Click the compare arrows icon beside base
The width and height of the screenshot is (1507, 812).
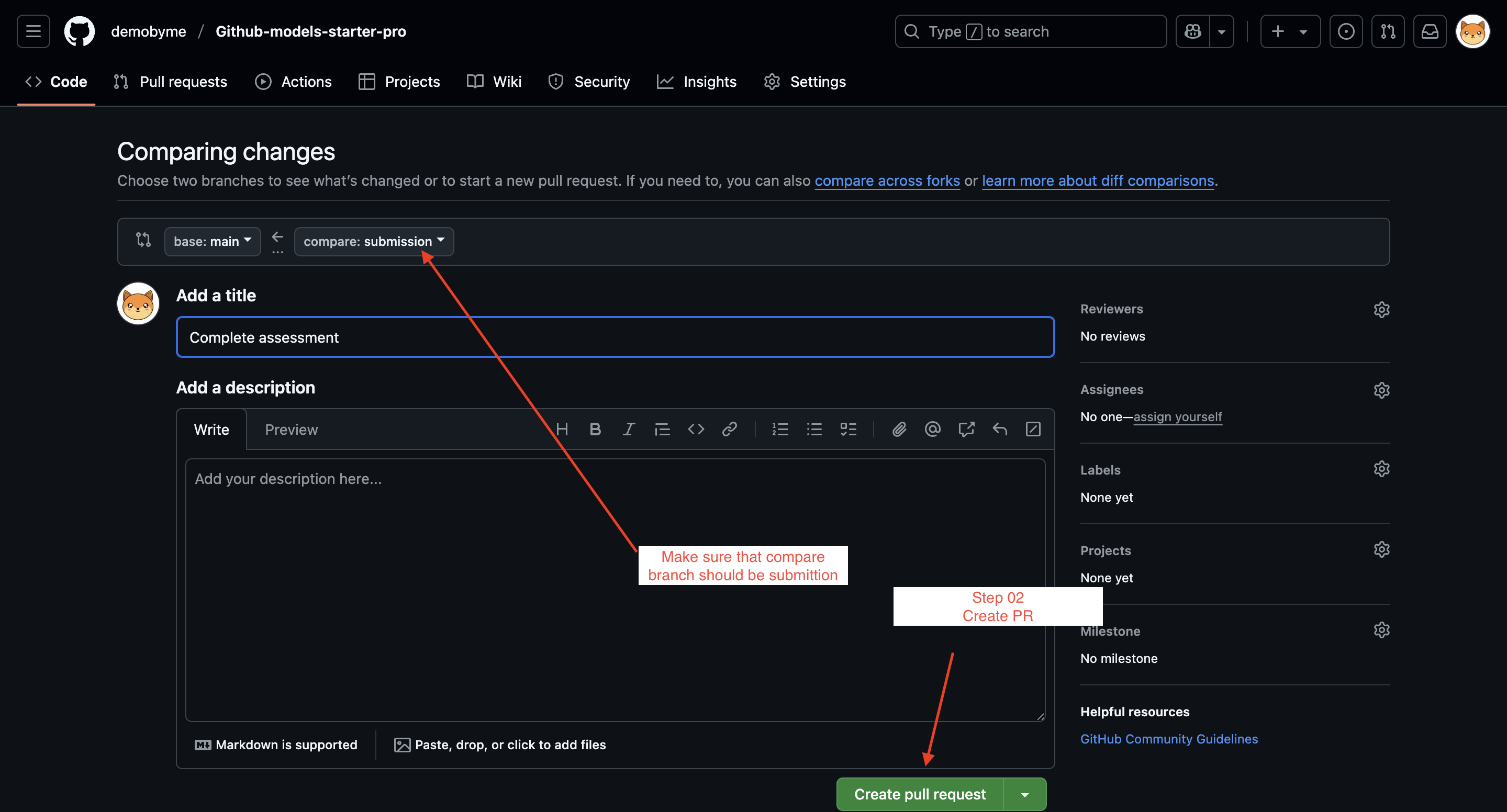(x=143, y=240)
